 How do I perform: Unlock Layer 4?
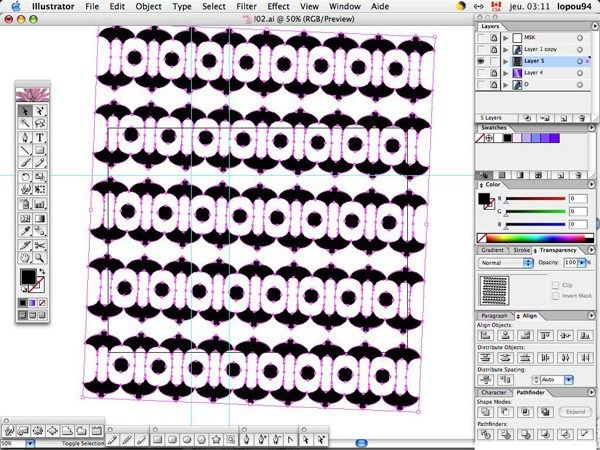pos(494,73)
